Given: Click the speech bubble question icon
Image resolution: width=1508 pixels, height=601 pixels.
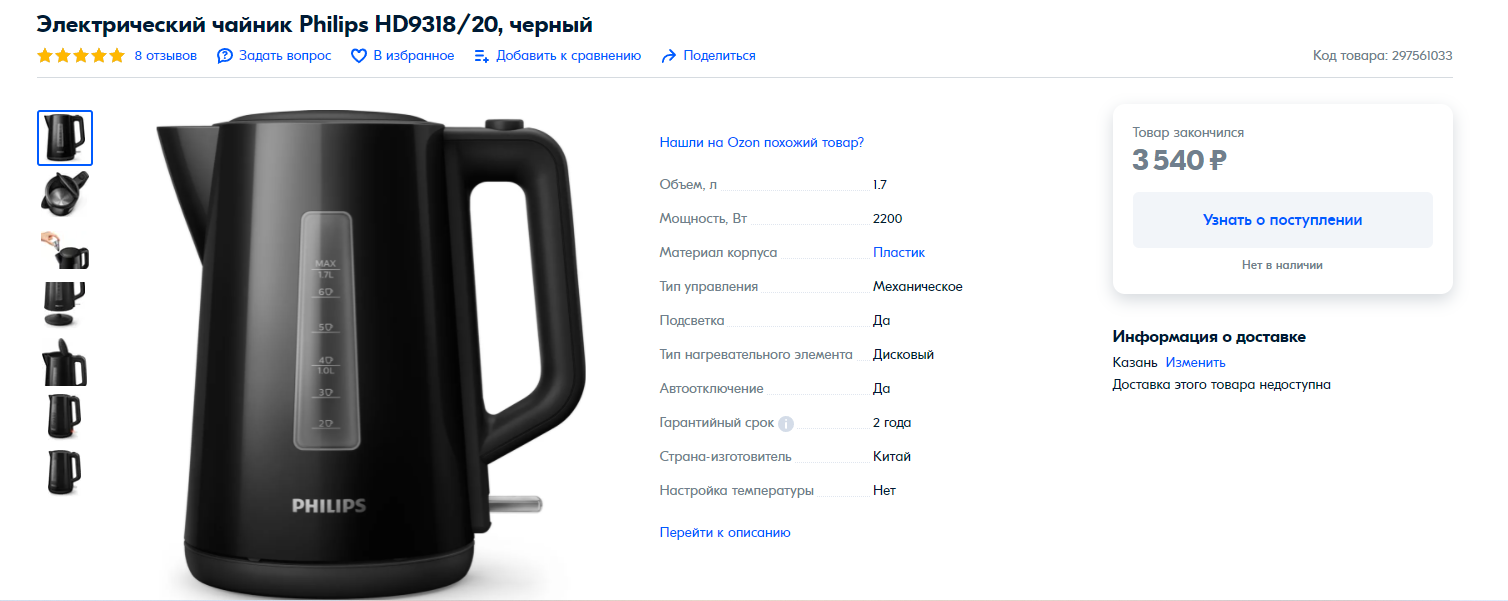Looking at the screenshot, I should click(x=226, y=56).
